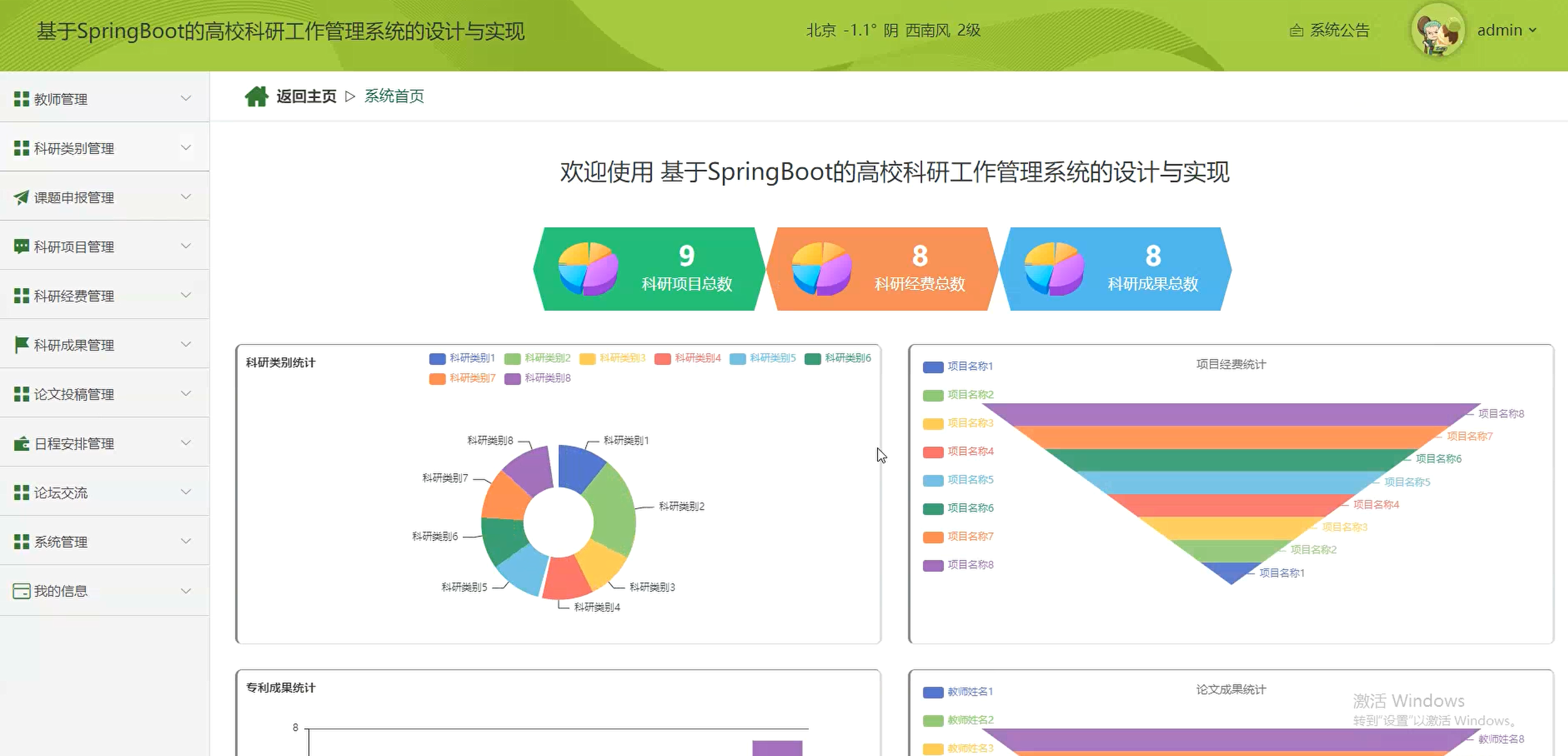Click 教师姓名1 blue legend swatch
The height and width of the screenshot is (756, 1568).
pos(933,692)
